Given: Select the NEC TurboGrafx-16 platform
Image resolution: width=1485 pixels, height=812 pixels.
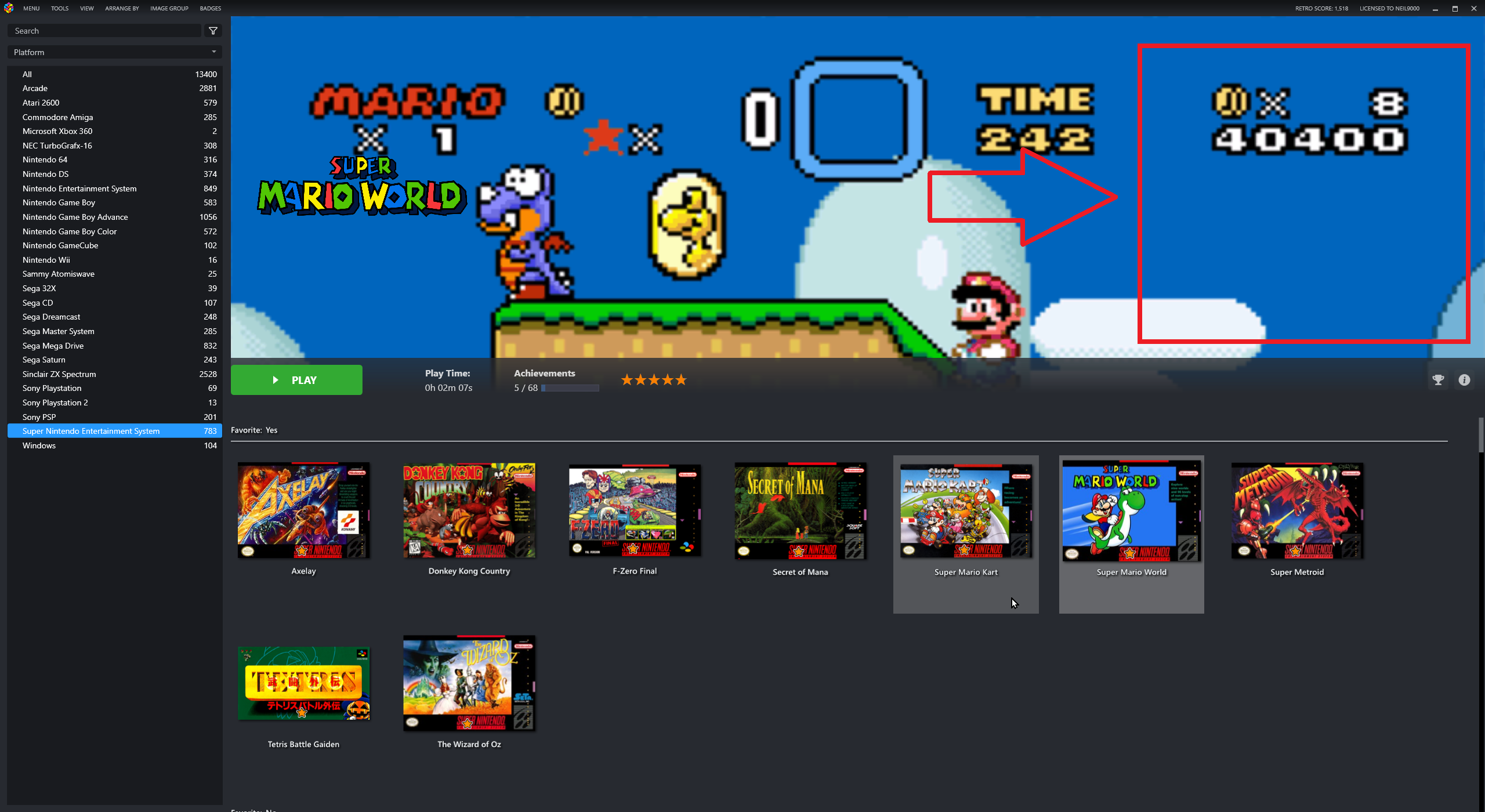Looking at the screenshot, I should pyautogui.click(x=115, y=146).
